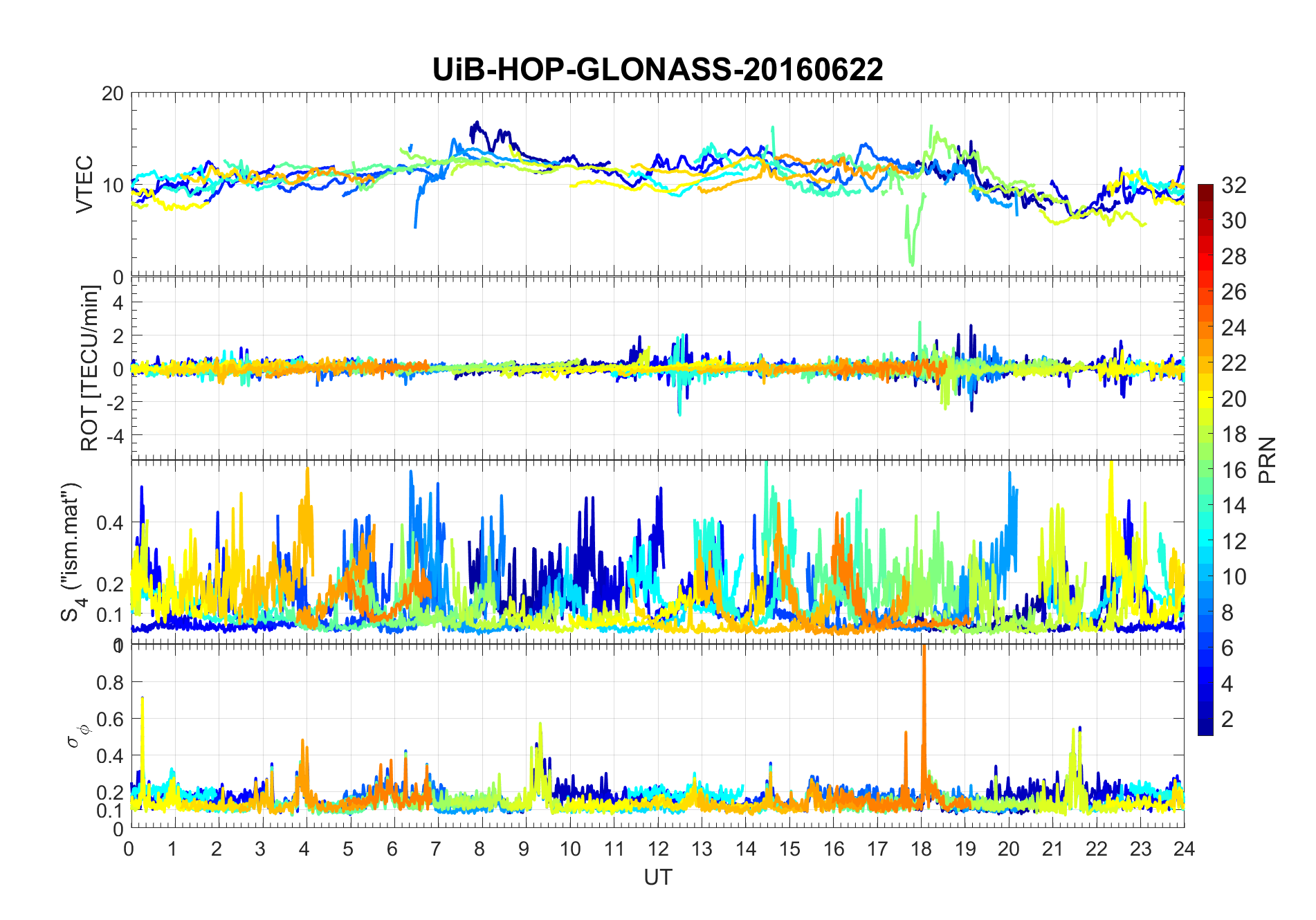Click the 0.6 tick on sigma-phi axis
Image resolution: width=1316 pixels, height=920 pixels.
click(x=110, y=719)
